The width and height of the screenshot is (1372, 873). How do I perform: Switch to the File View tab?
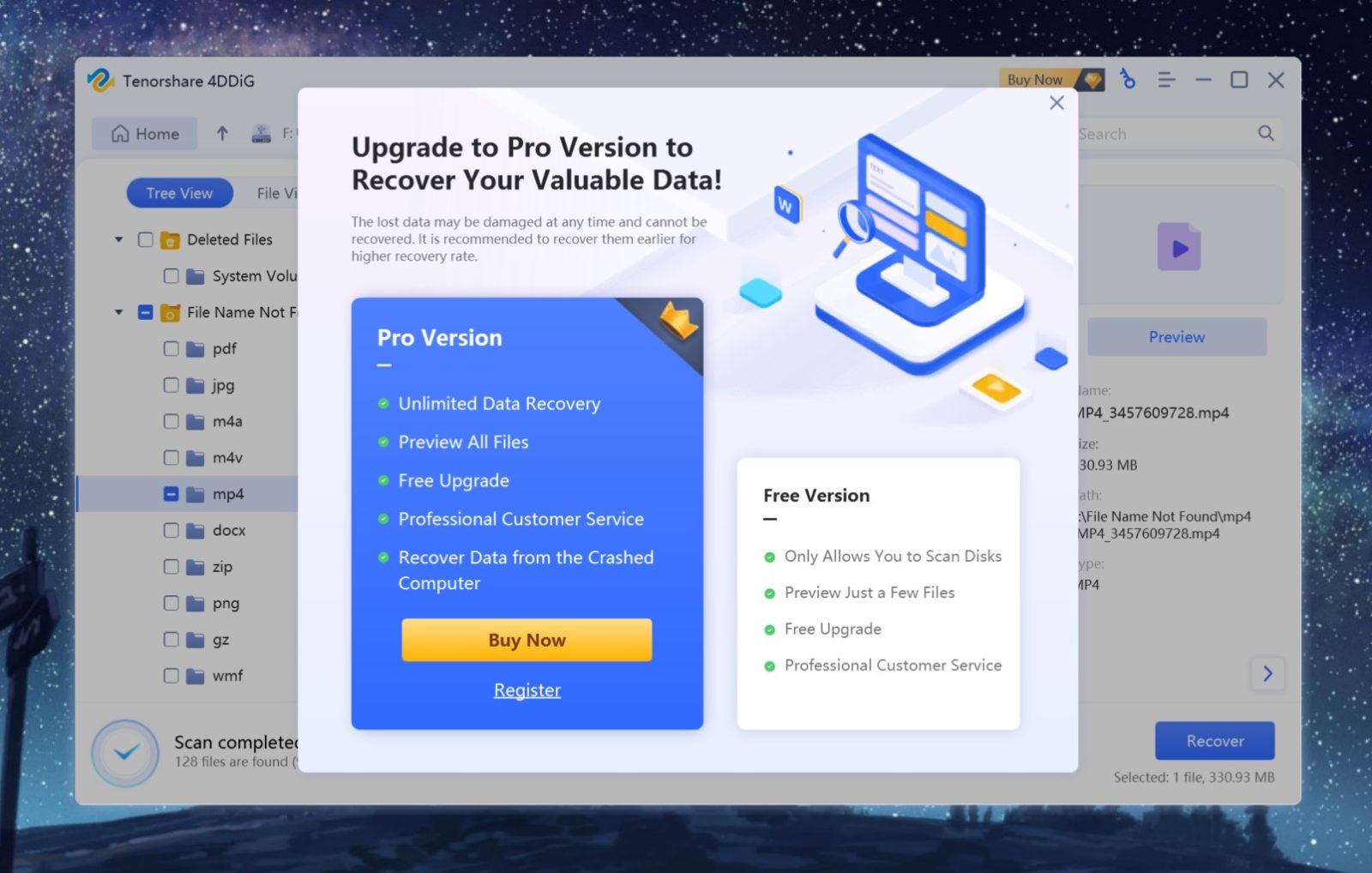(x=279, y=192)
